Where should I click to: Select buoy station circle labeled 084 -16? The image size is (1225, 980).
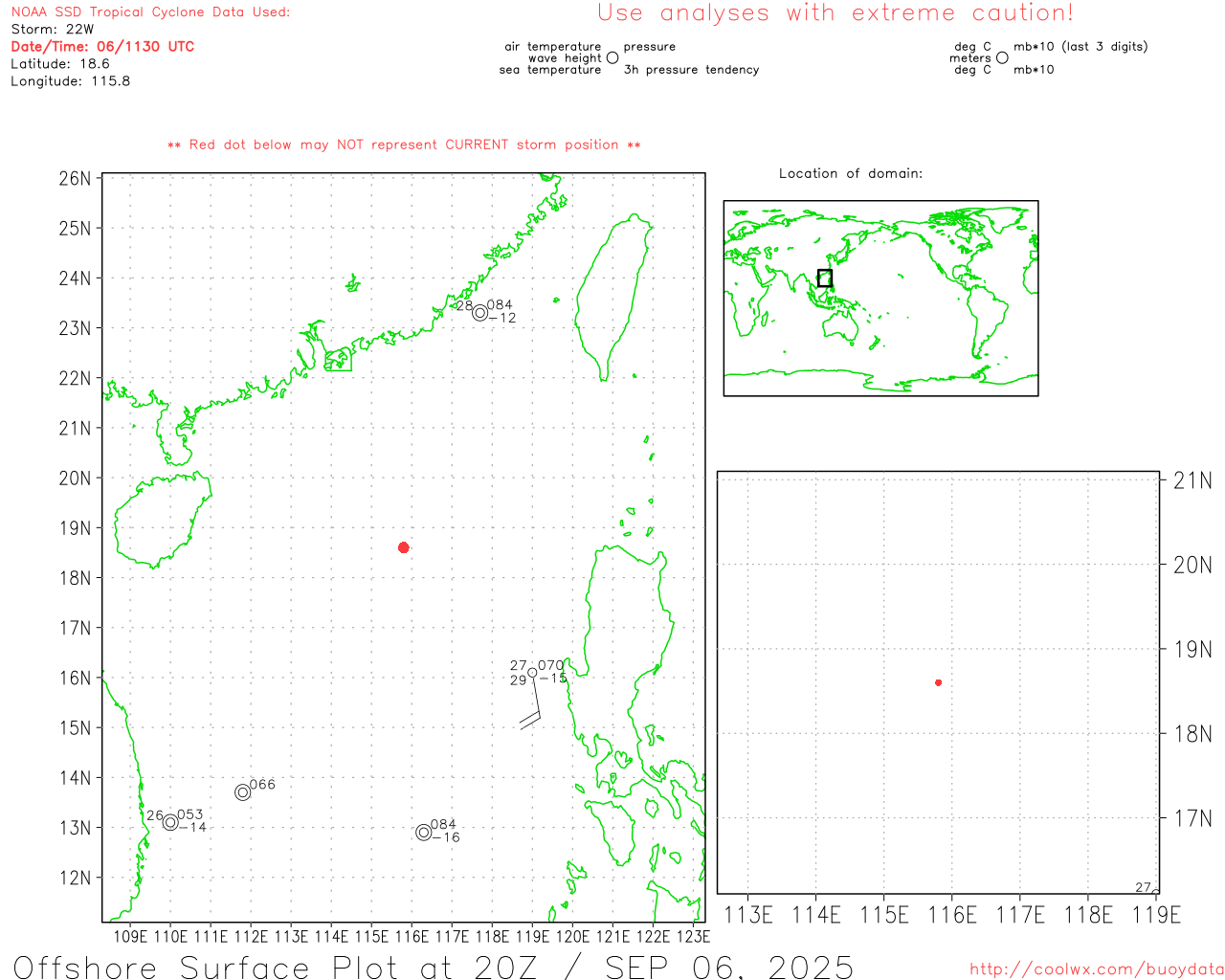coord(424,833)
